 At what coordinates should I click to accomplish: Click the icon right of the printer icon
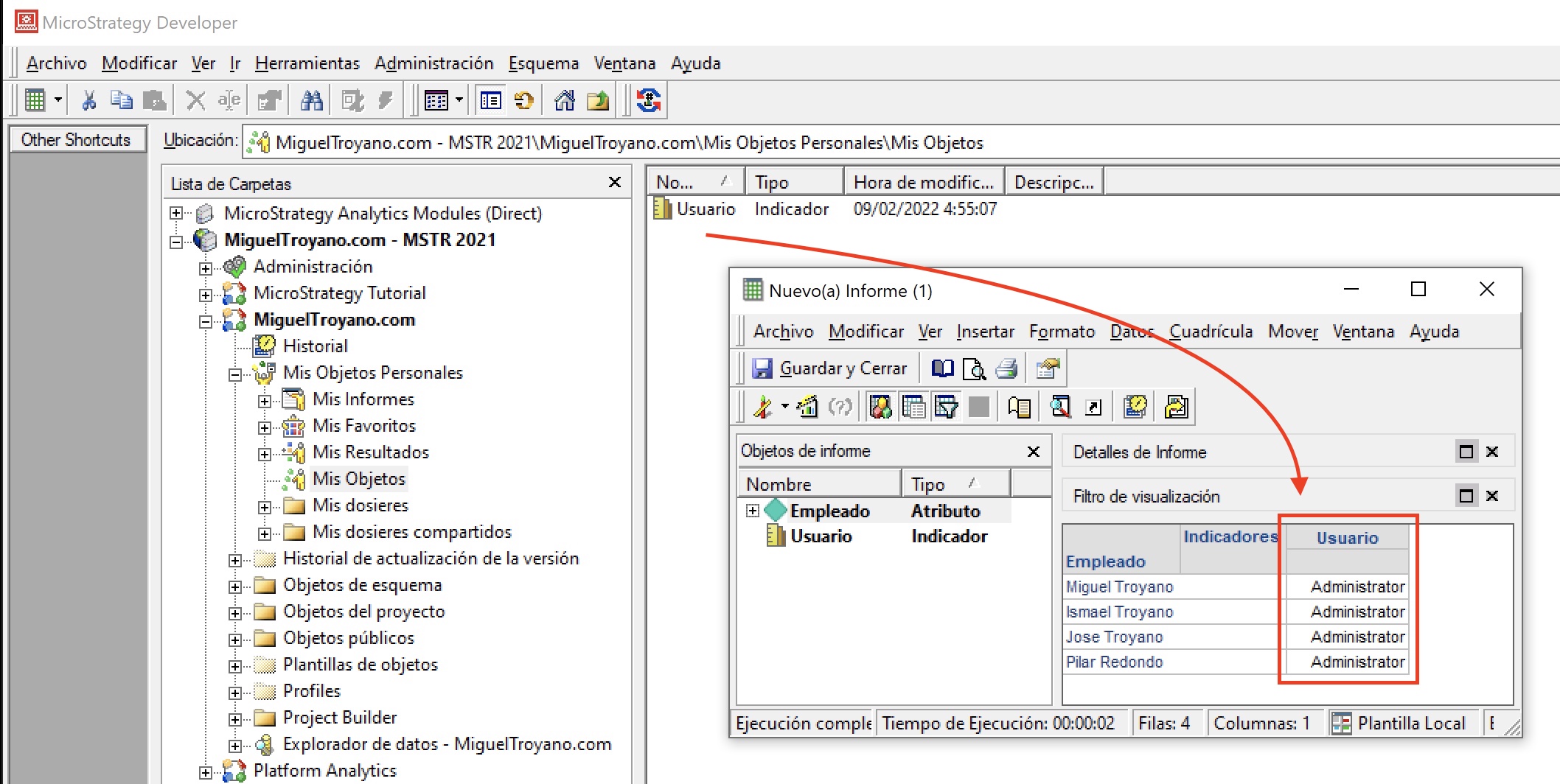click(x=1048, y=368)
